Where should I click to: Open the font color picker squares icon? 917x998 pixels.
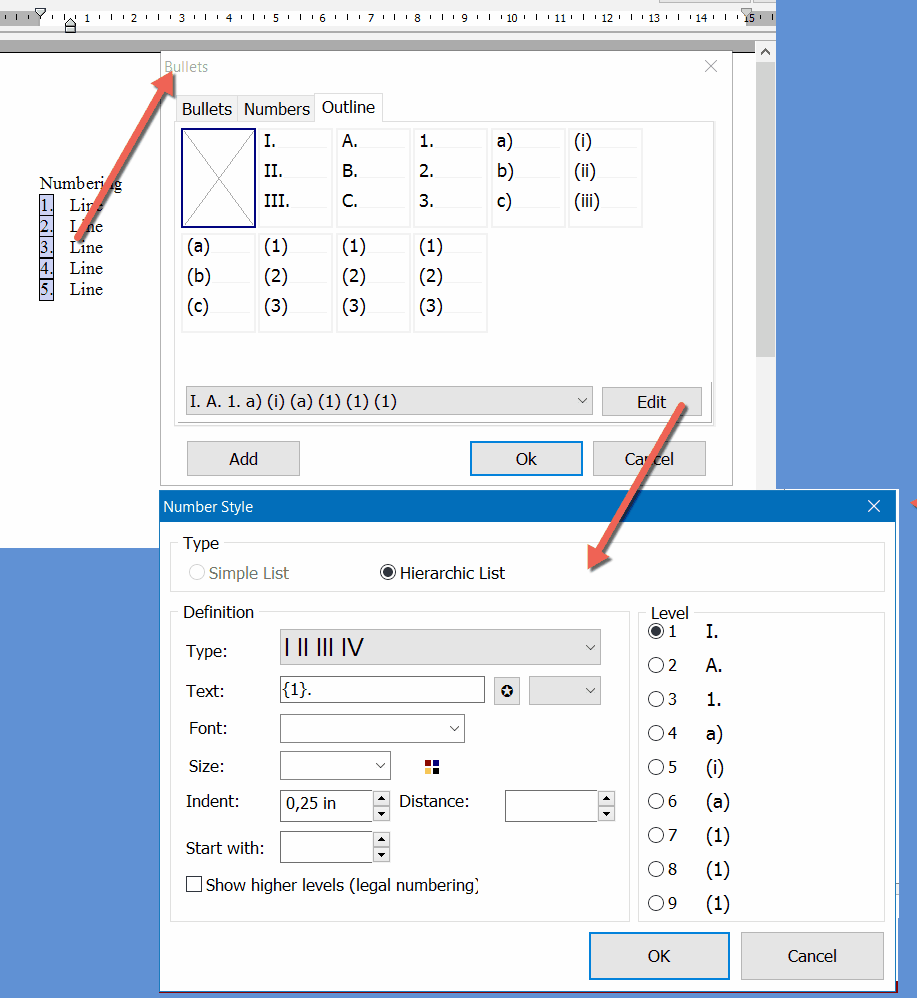[x=432, y=767]
